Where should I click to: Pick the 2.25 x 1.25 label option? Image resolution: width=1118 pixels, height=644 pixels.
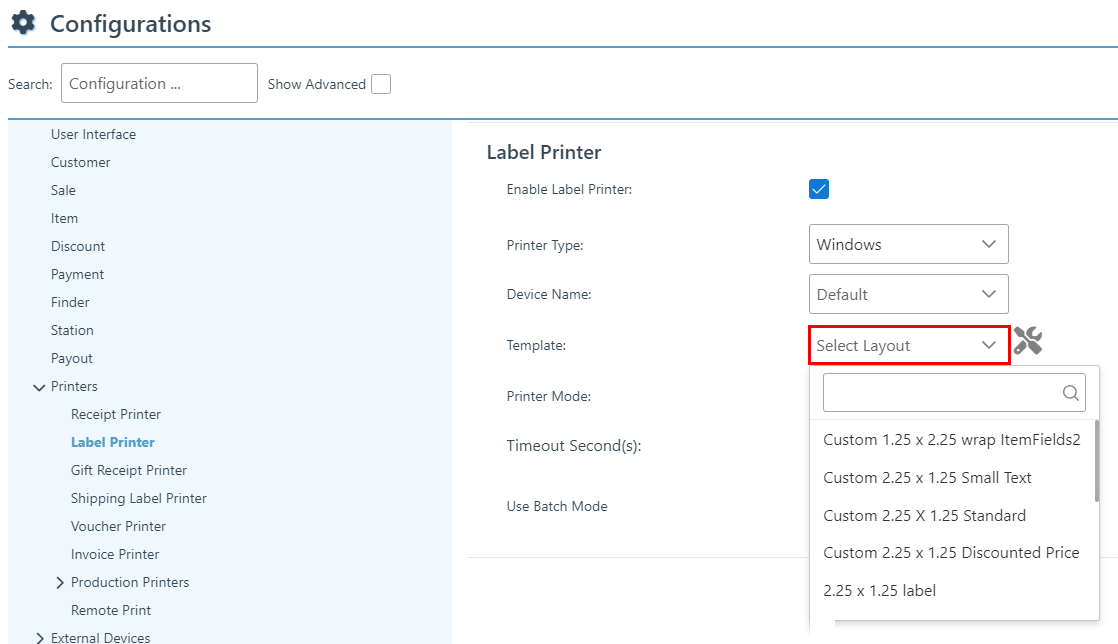pos(879,591)
